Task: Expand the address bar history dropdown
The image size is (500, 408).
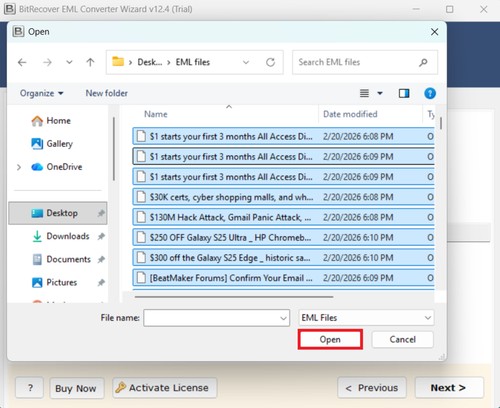Action: [246, 62]
